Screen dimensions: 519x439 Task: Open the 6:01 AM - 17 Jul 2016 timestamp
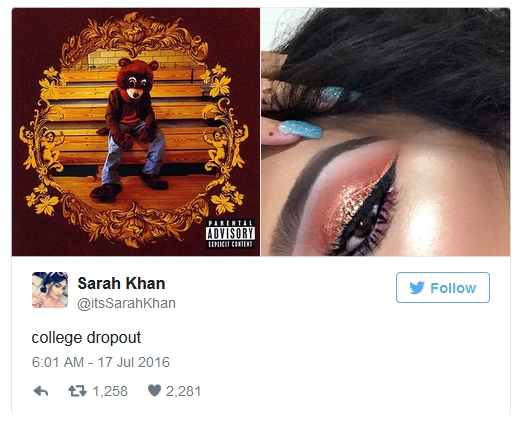101,362
